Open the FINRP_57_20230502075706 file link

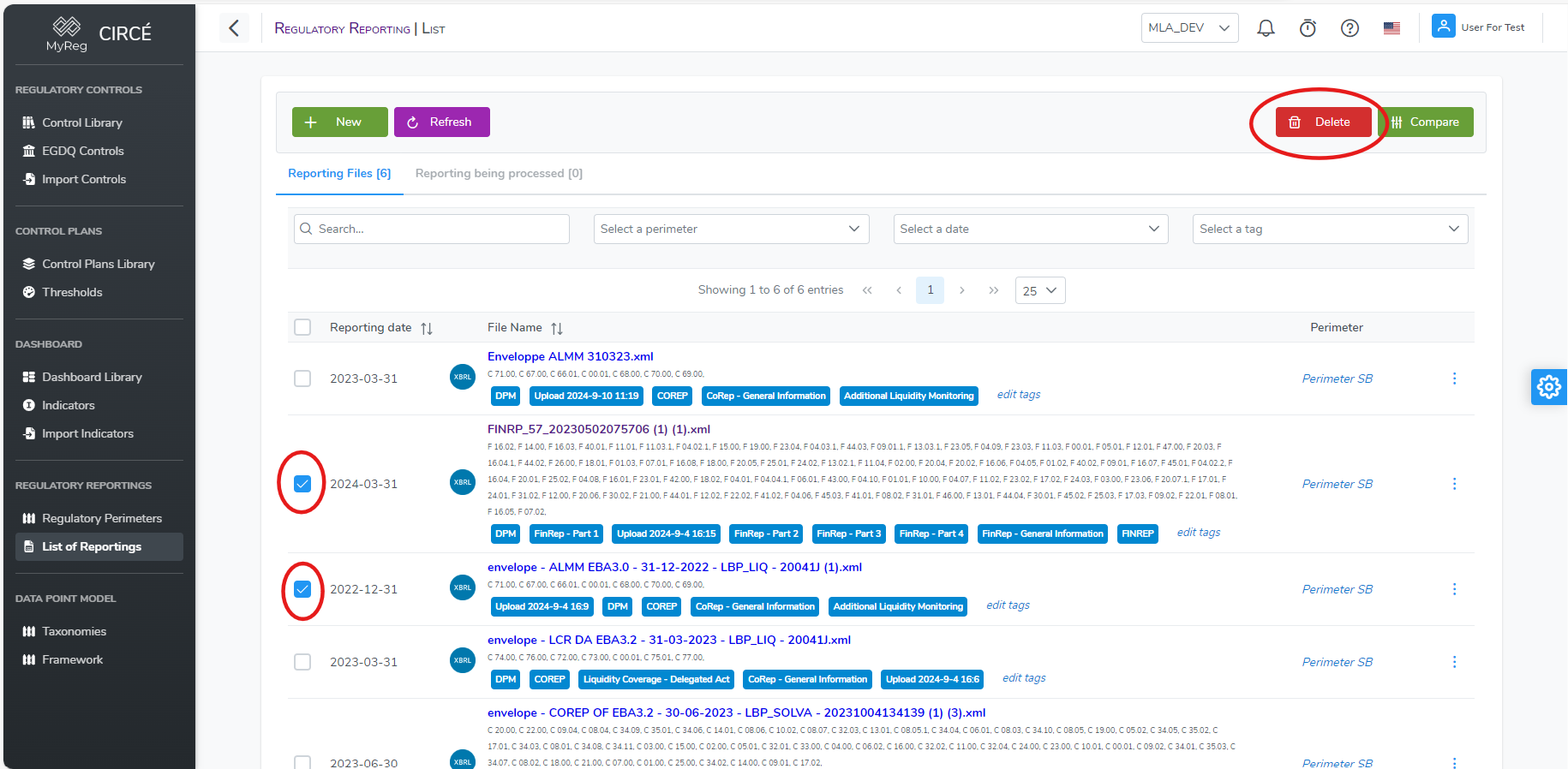pyautogui.click(x=598, y=429)
